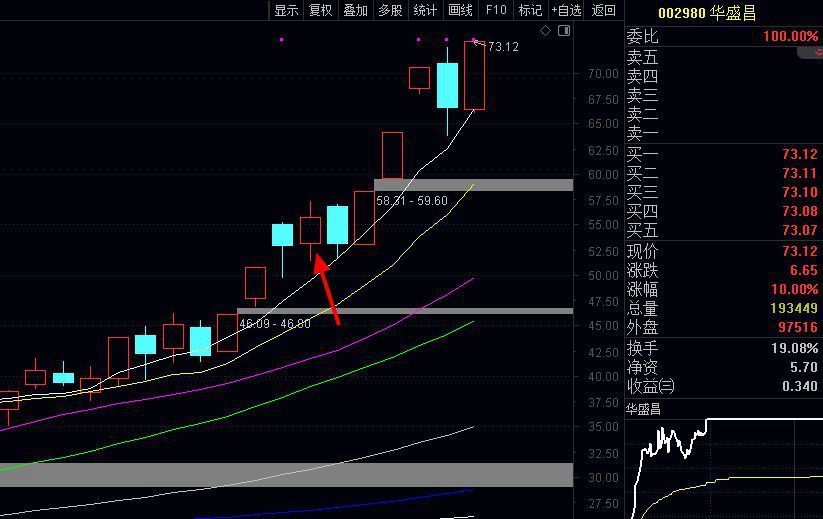Click the 叠加 overlay button

click(x=355, y=10)
